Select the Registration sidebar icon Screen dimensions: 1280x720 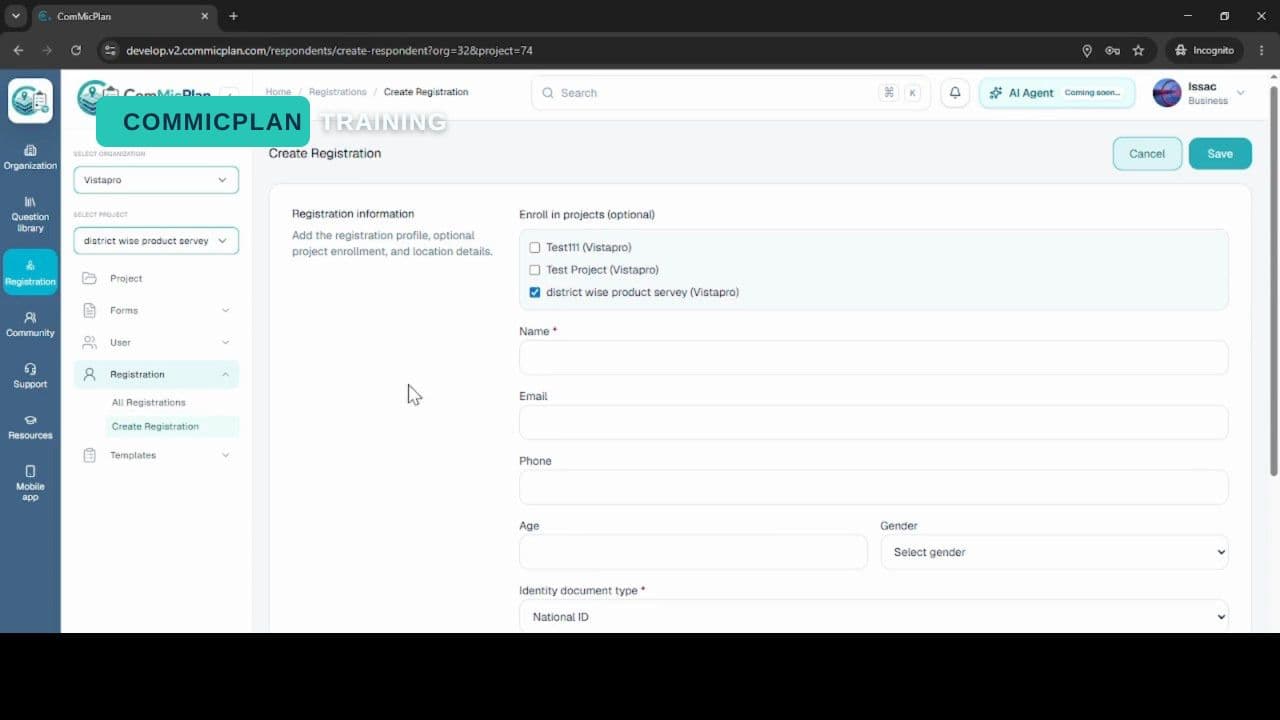point(30,272)
